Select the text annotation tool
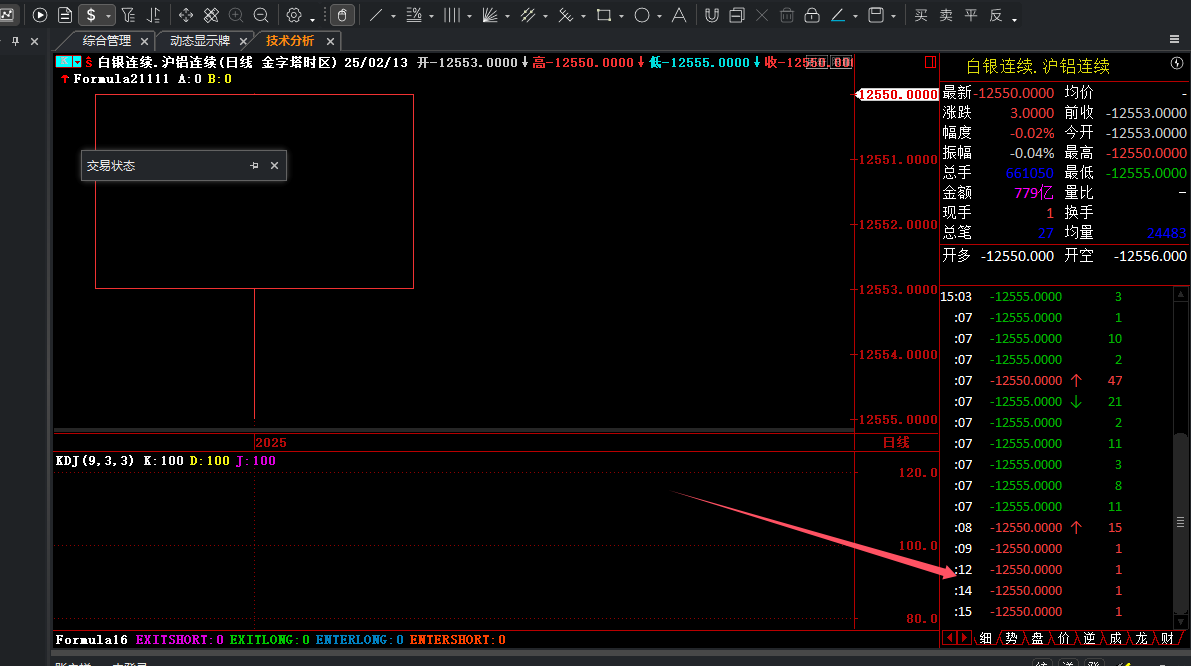Image resolution: width=1191 pixels, height=666 pixels. click(679, 15)
